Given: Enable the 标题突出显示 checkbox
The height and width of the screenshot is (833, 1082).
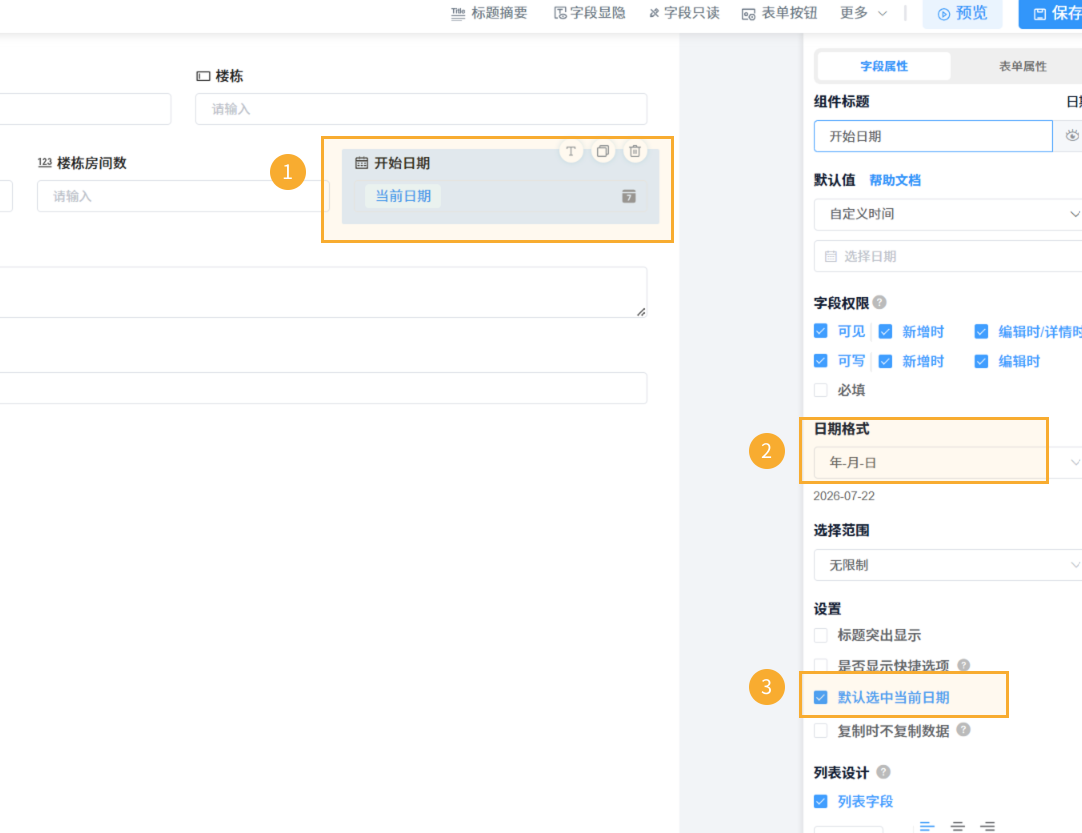Looking at the screenshot, I should click(820, 635).
